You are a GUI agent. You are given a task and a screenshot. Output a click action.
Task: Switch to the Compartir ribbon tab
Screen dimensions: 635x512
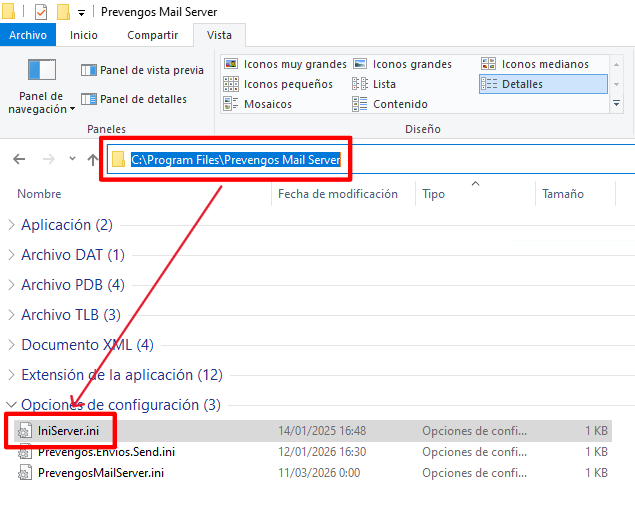tap(153, 35)
